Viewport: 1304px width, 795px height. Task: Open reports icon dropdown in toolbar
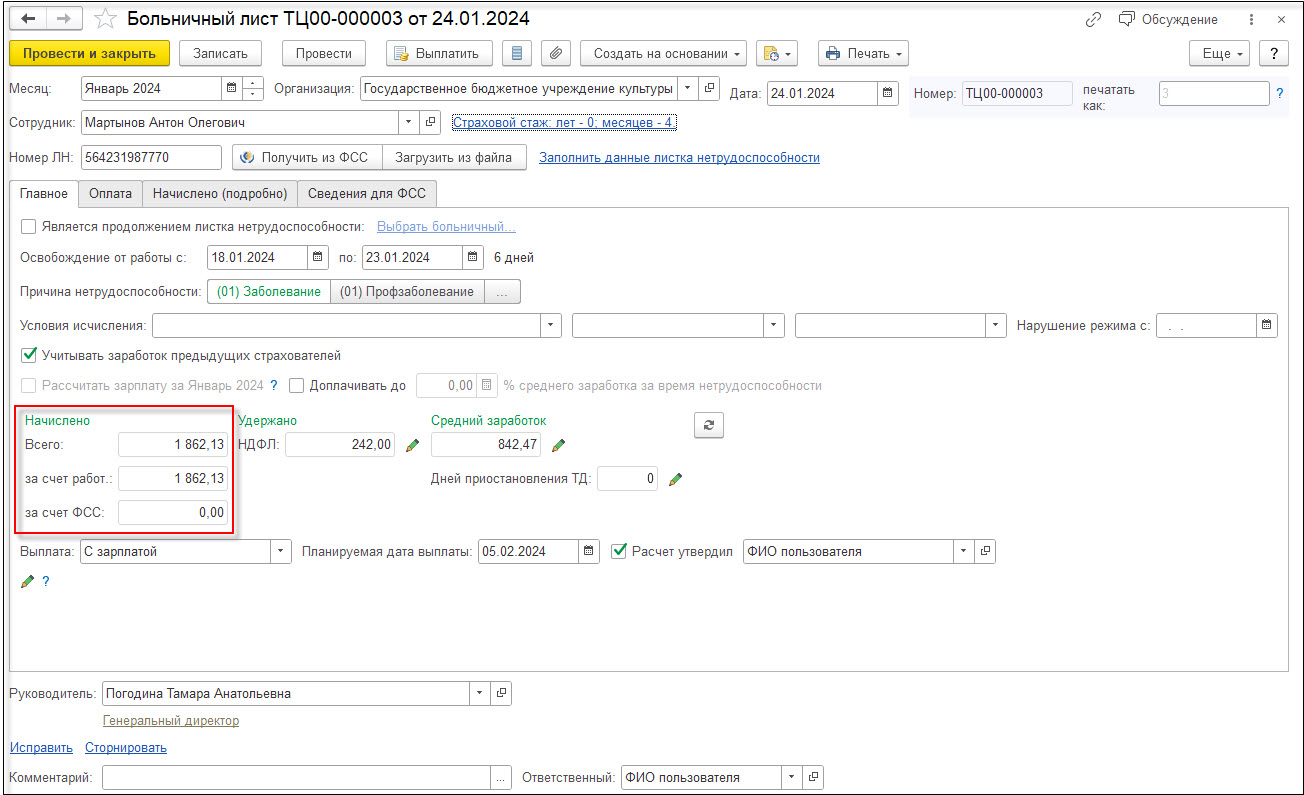pyautogui.click(x=776, y=53)
